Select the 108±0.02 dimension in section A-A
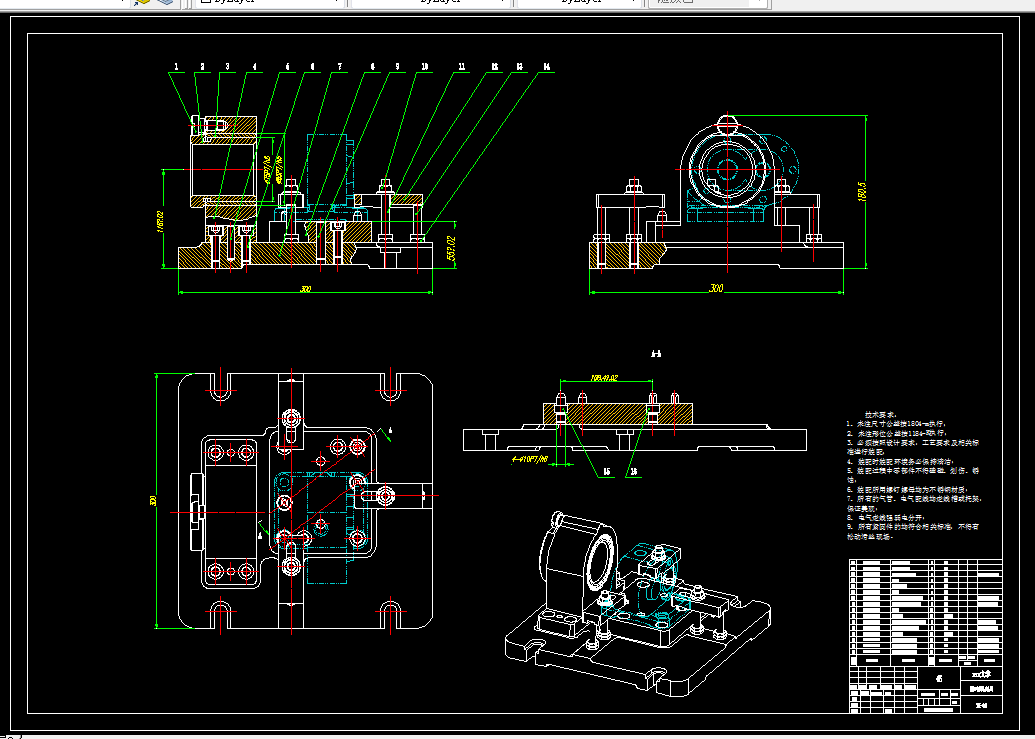The width and height of the screenshot is (1035, 739). pos(605,378)
